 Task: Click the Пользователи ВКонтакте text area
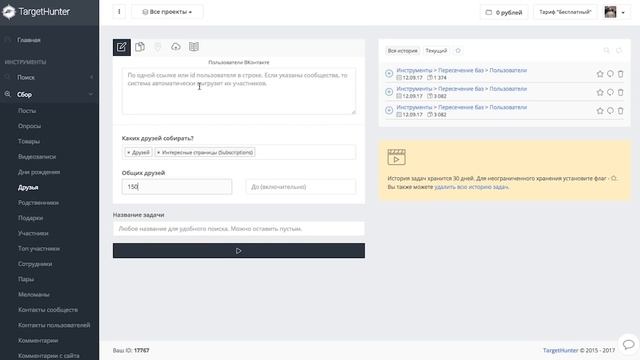point(239,91)
